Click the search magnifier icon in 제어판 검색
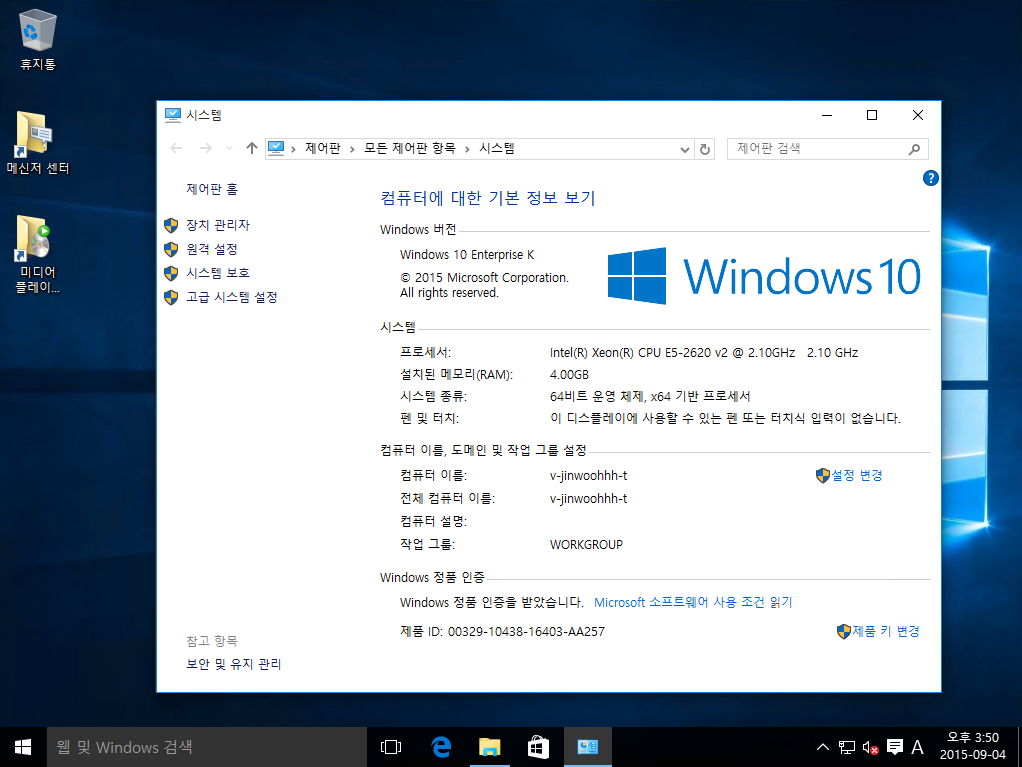Screen dimensions: 1022x767 (914, 149)
